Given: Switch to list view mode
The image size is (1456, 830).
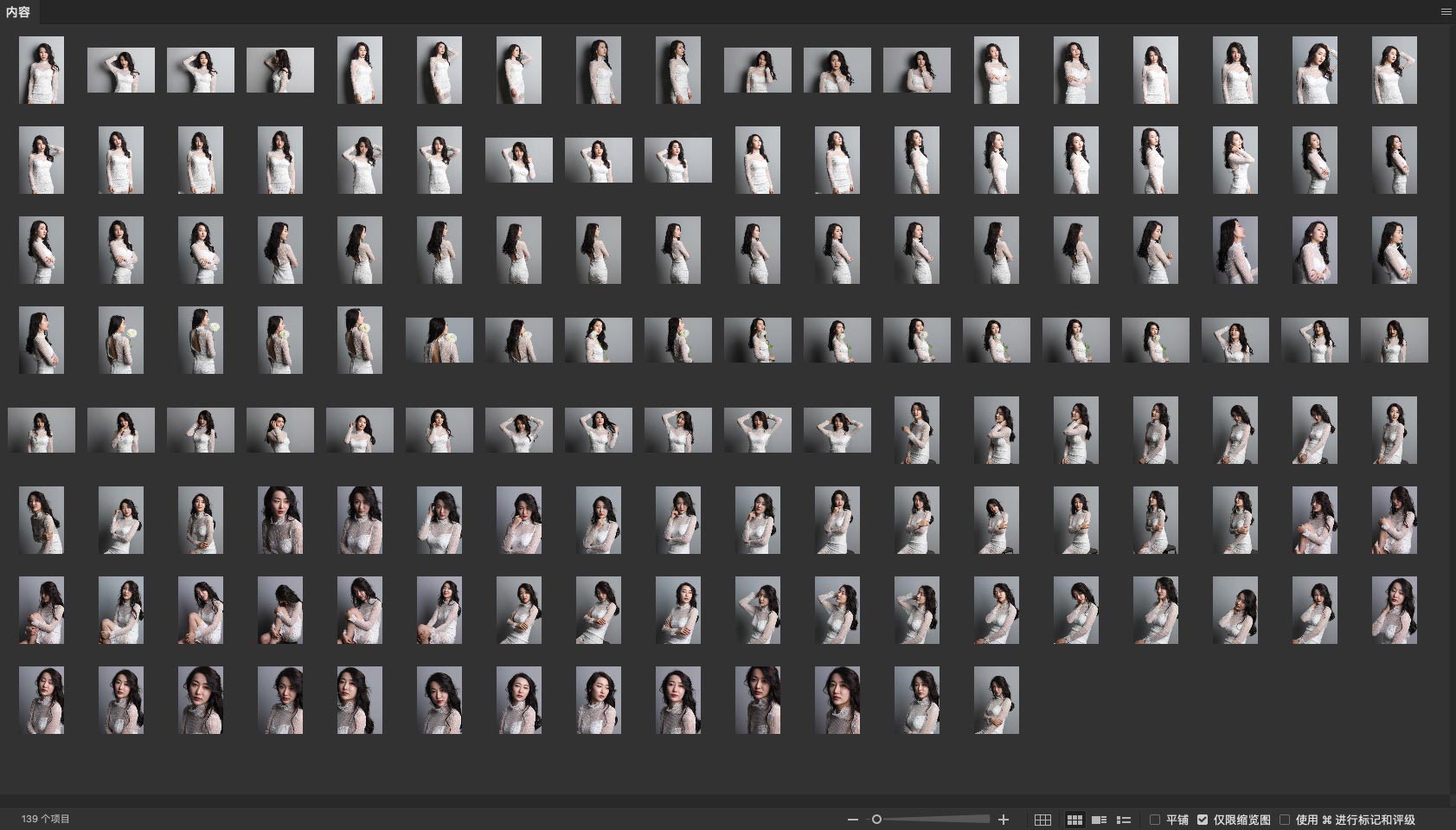Looking at the screenshot, I should click(1124, 820).
